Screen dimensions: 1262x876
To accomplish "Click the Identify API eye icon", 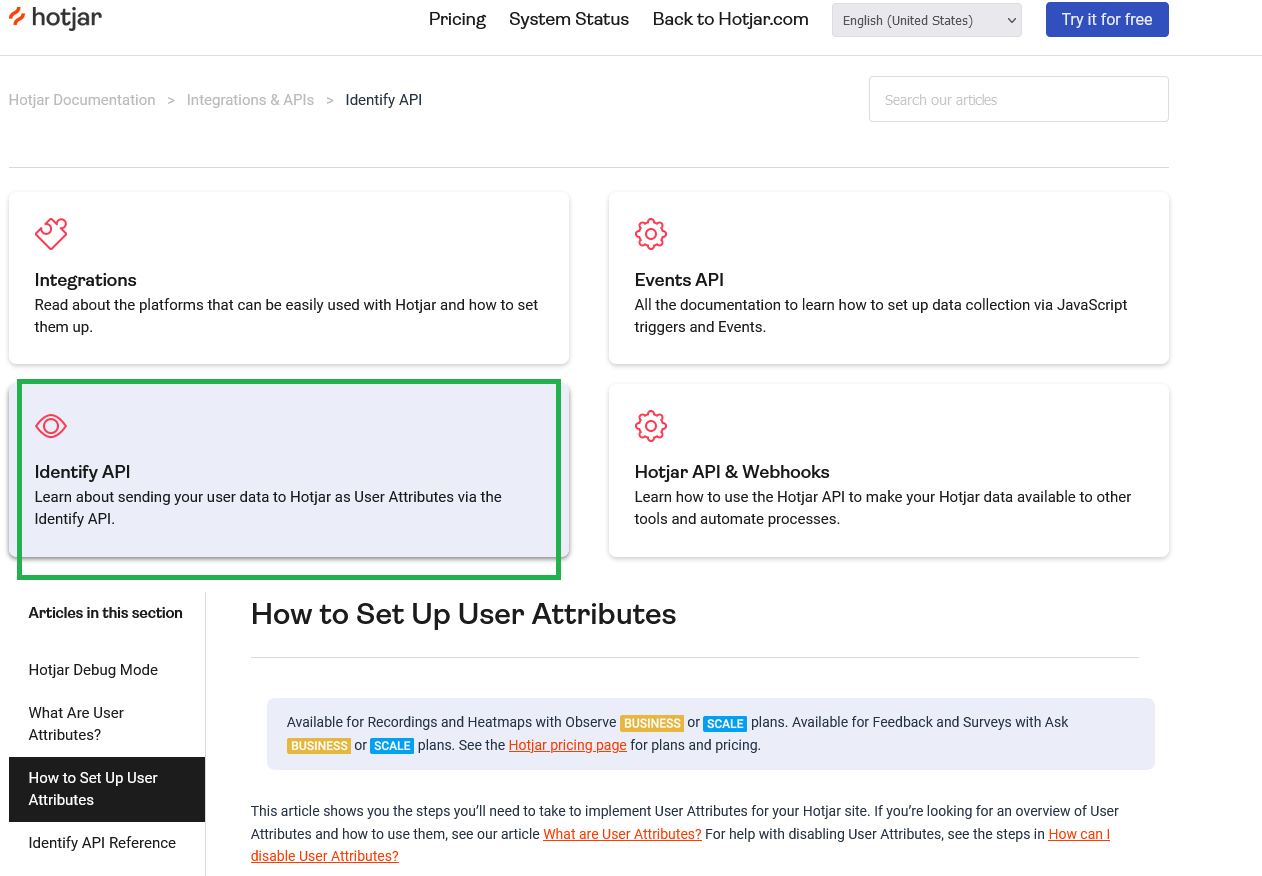I will 51,426.
